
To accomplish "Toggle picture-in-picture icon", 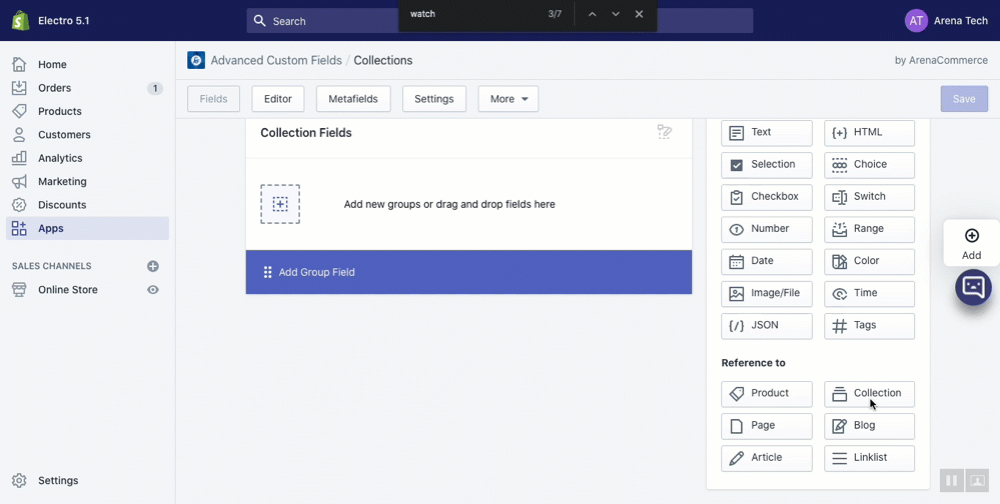I will [976, 480].
